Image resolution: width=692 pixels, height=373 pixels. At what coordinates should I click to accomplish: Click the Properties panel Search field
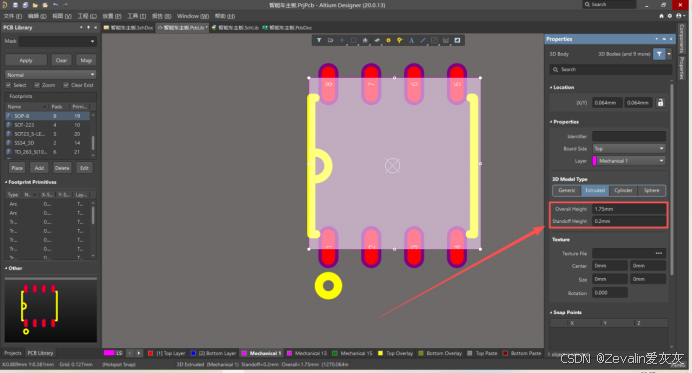(611, 69)
